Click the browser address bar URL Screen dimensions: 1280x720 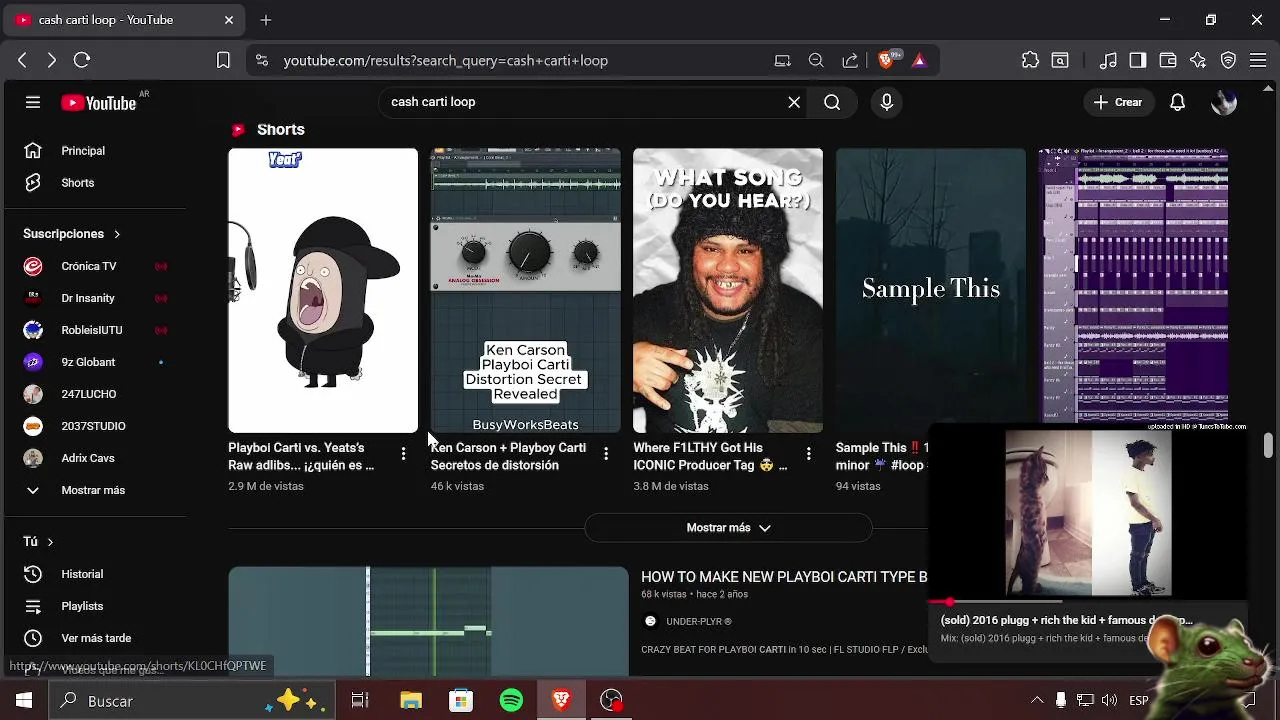tap(445, 60)
